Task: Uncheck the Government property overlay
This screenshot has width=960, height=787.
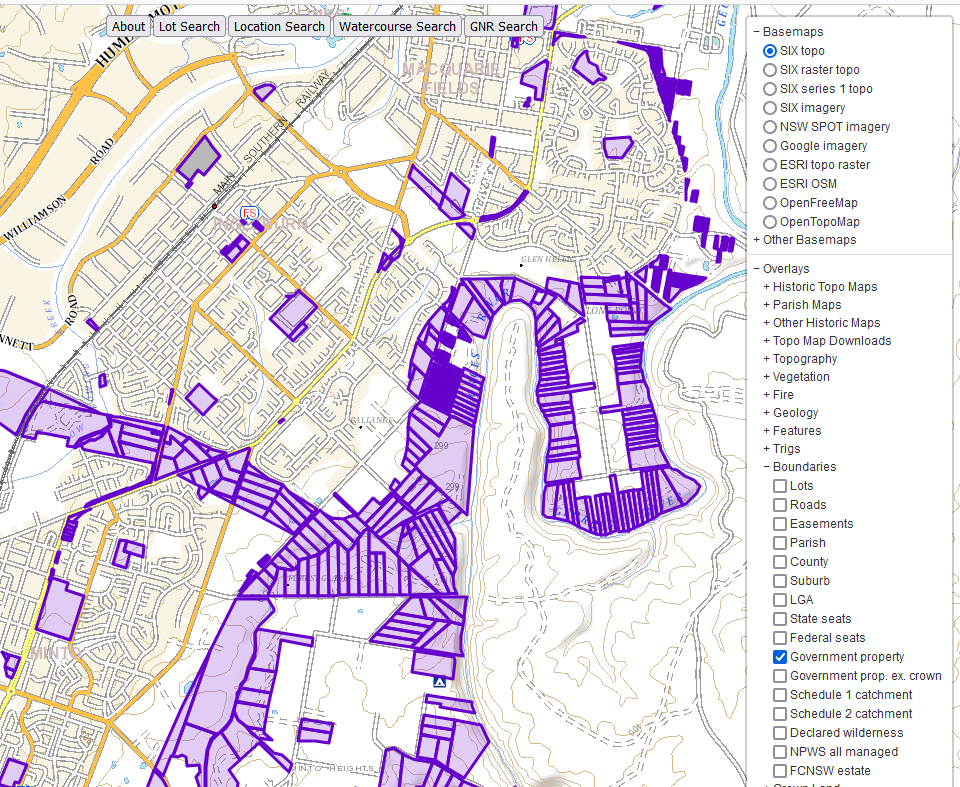Action: point(779,657)
